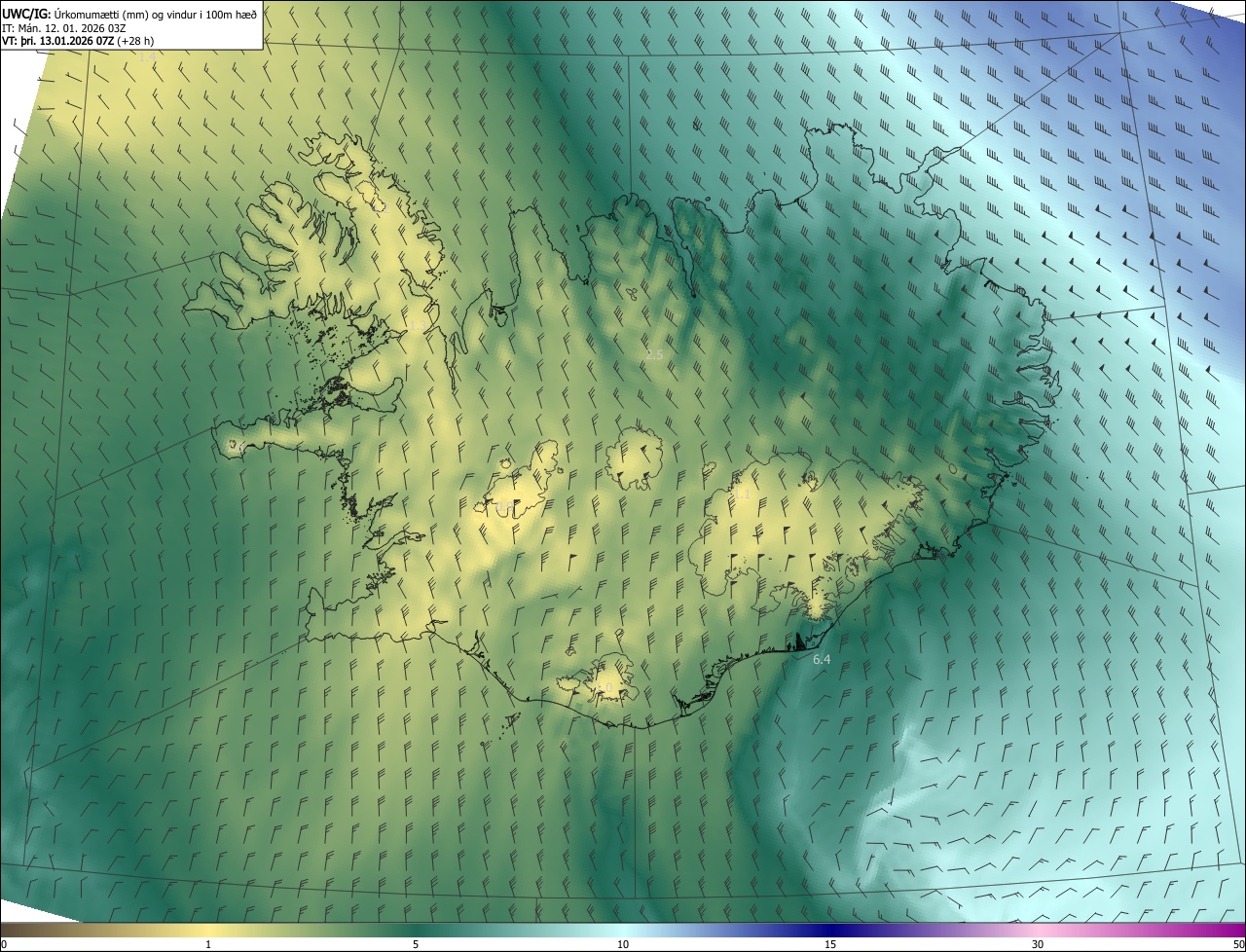Screen dimensions: 1246x952
Task: Click the "1.1" value label on the large southeastern glacier
Action: [743, 494]
